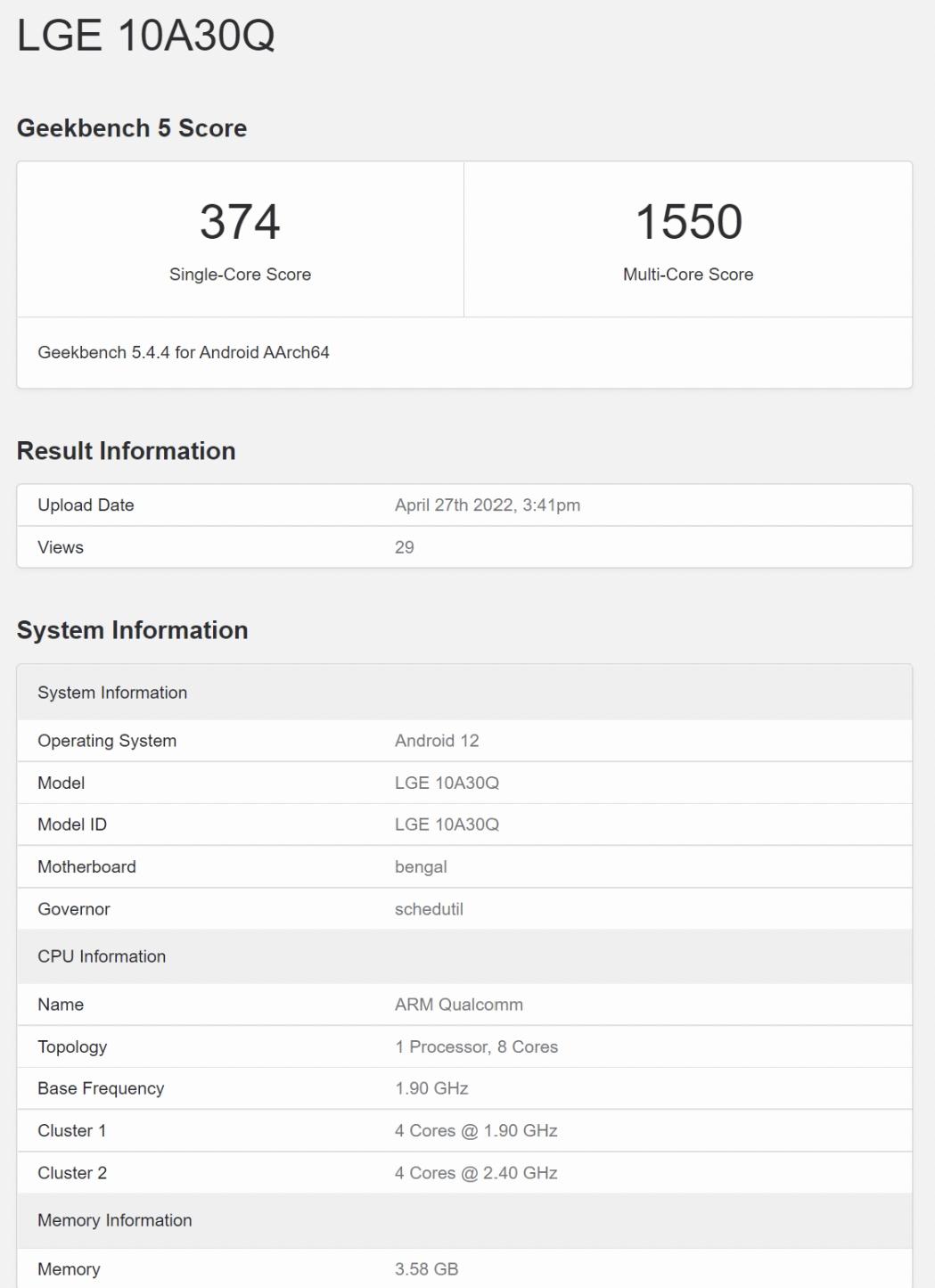Click the LGE 10A30Q value in Model ID row
The height and width of the screenshot is (1288, 935).
(447, 824)
